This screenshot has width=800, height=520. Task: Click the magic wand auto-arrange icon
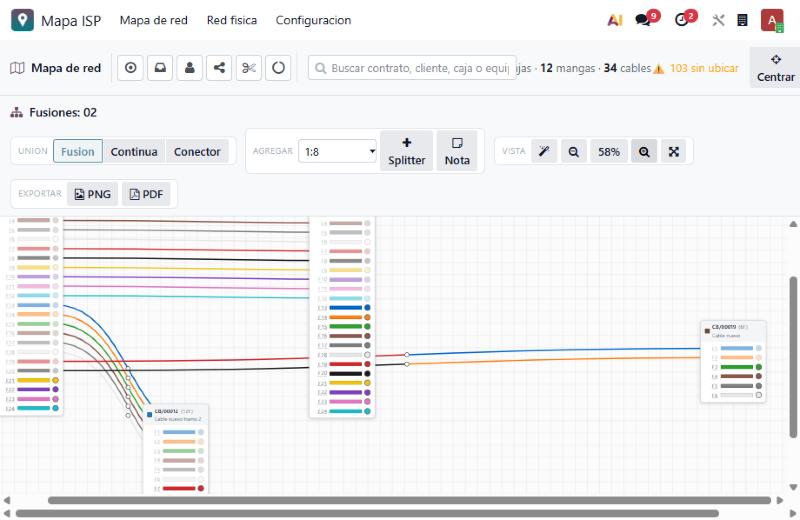click(x=544, y=152)
